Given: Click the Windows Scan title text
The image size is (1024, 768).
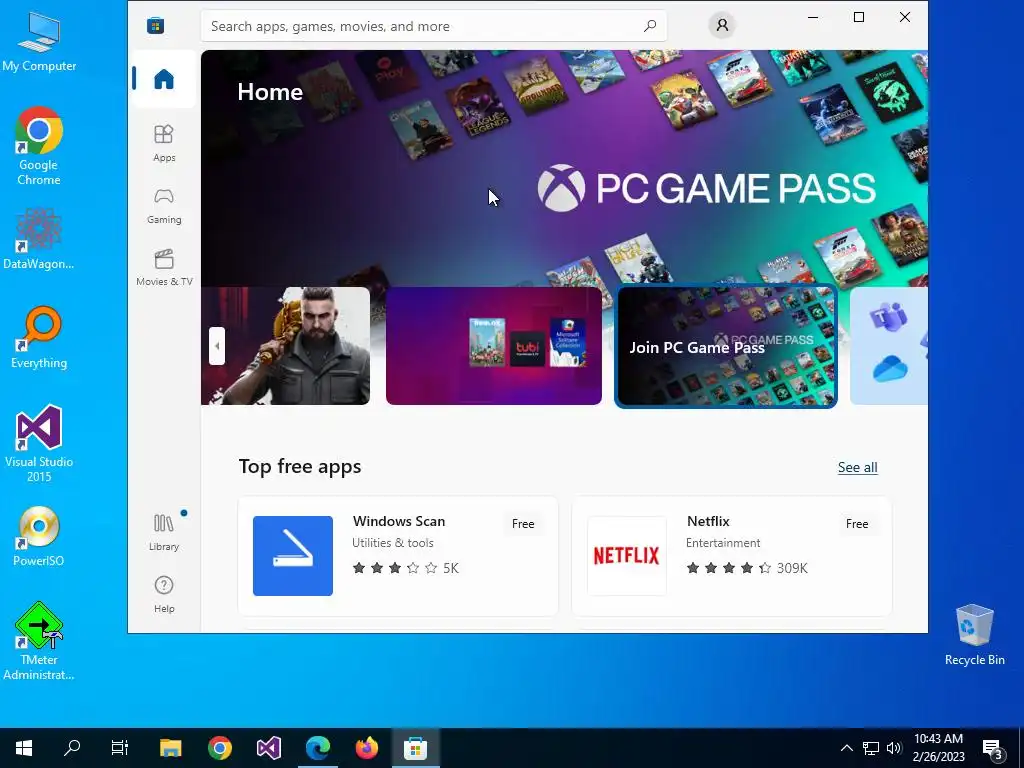Looking at the screenshot, I should pos(399,521).
